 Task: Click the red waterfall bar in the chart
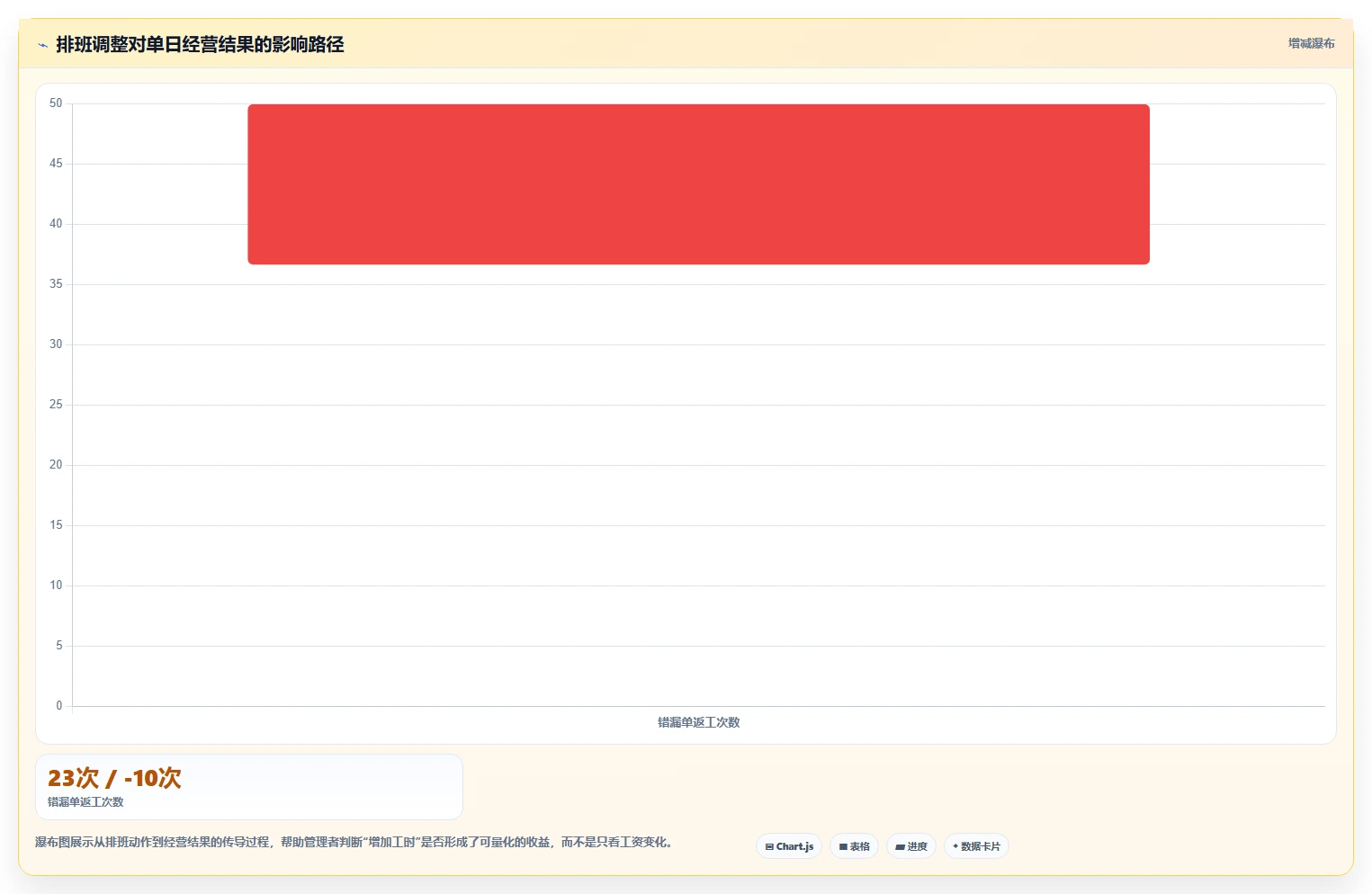698,184
